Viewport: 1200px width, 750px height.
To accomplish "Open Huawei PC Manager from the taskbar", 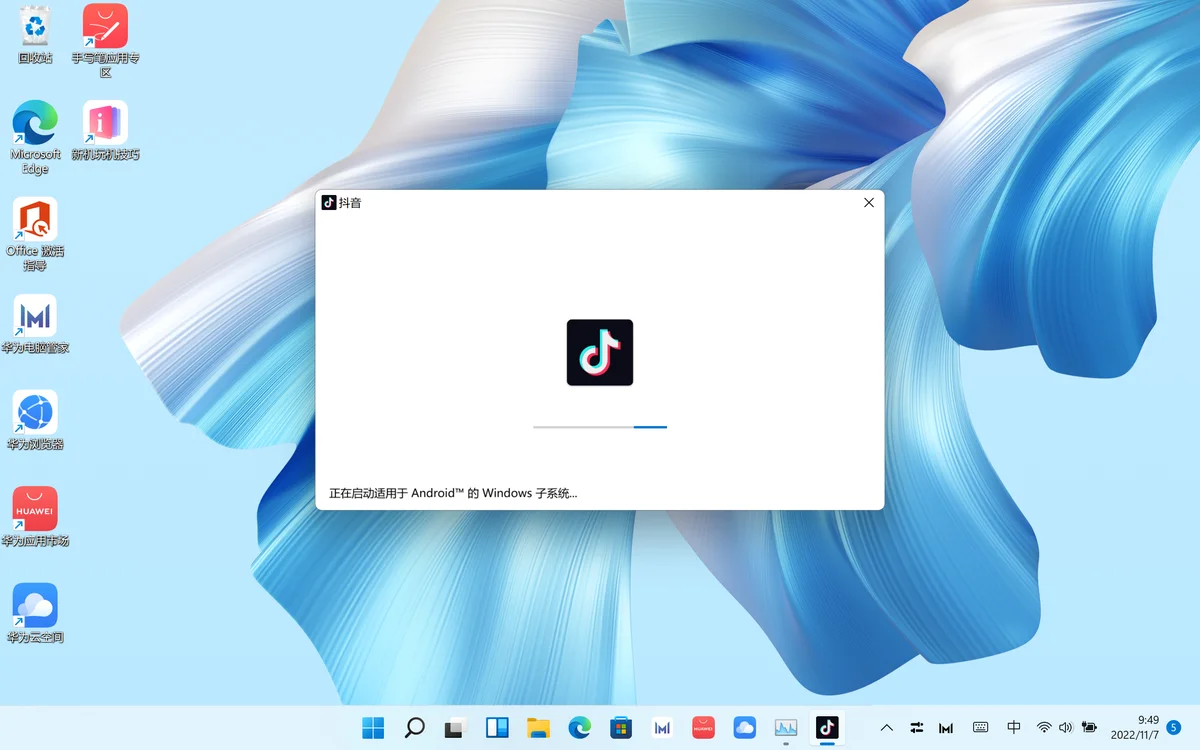I will coord(662,728).
